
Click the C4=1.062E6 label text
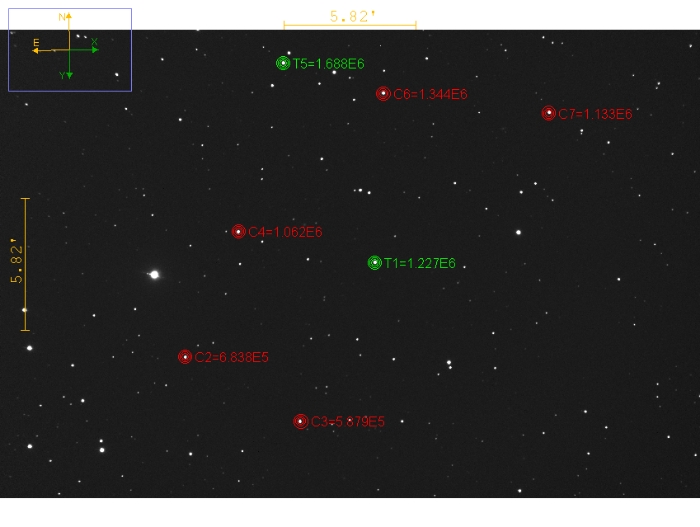coord(285,232)
